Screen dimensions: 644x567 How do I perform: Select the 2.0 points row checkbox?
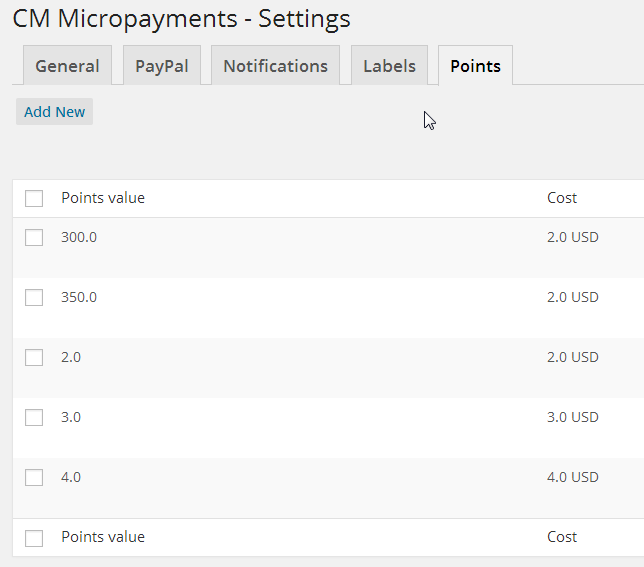[x=34, y=357]
